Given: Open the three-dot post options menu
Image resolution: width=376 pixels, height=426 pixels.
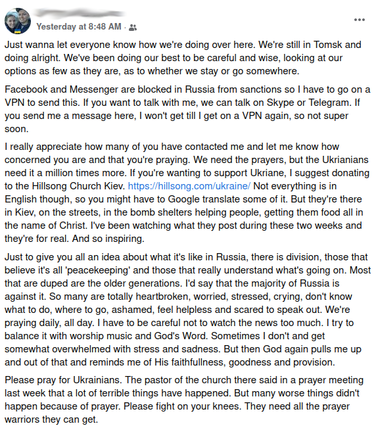Looking at the screenshot, I should [x=359, y=20].
